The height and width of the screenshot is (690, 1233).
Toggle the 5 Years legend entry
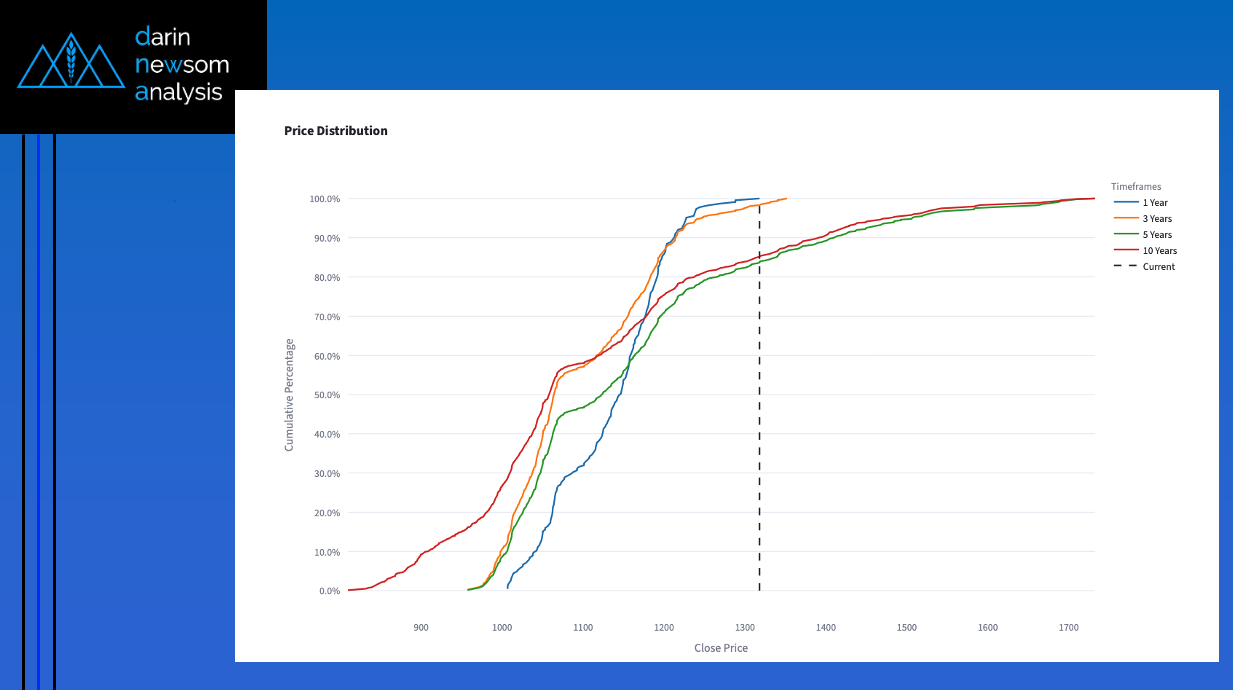click(x=1147, y=235)
